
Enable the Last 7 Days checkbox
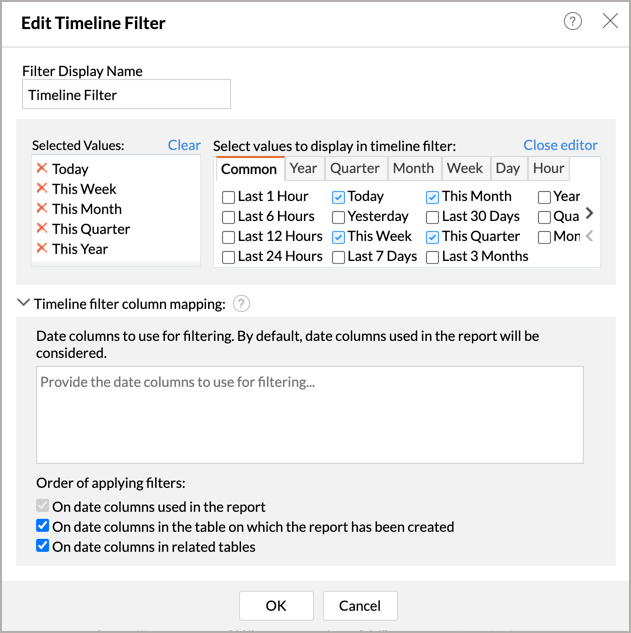[339, 257]
